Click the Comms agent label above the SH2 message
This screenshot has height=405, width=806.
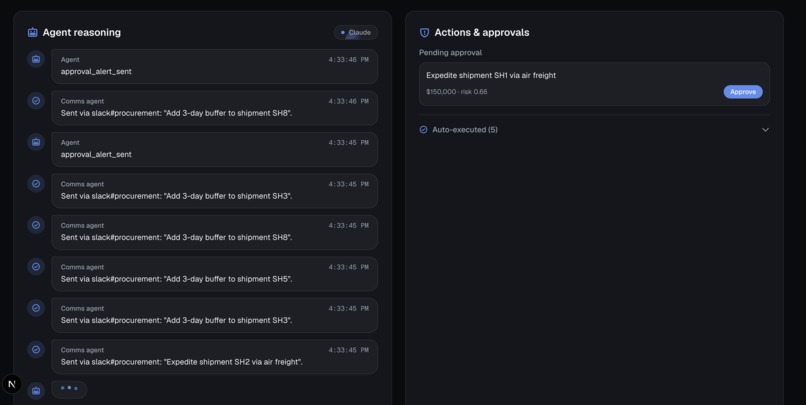pyautogui.click(x=82, y=350)
